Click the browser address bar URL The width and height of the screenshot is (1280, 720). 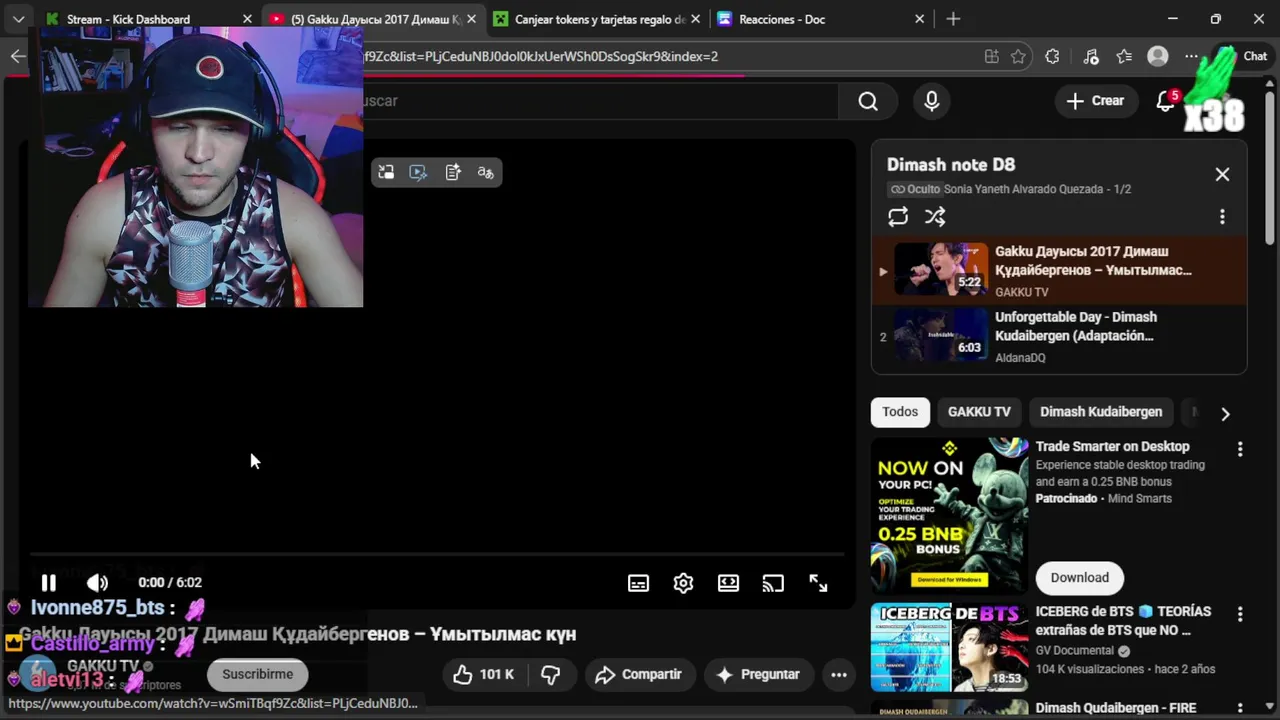(x=540, y=57)
